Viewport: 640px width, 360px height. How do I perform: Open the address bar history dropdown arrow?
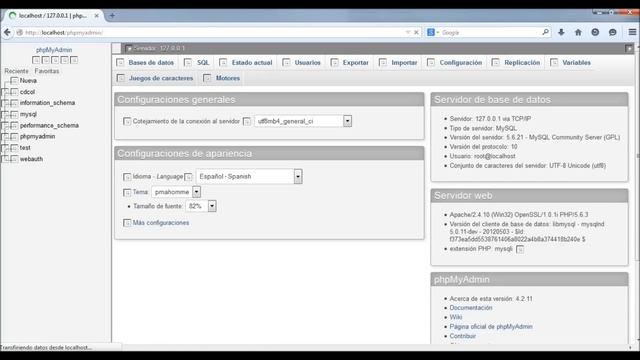[408, 32]
